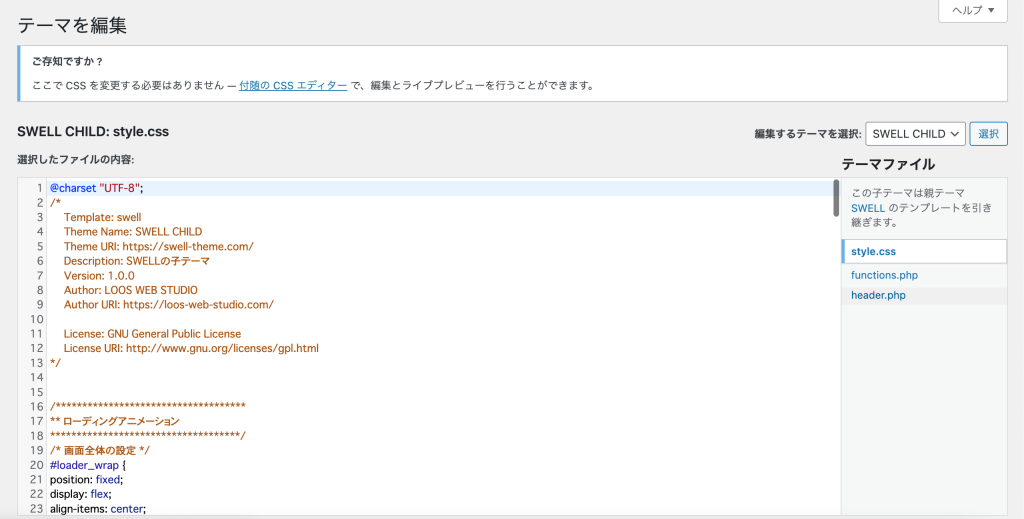
Task: Place cursor on @charset "UTF-8" line
Action: [96, 188]
